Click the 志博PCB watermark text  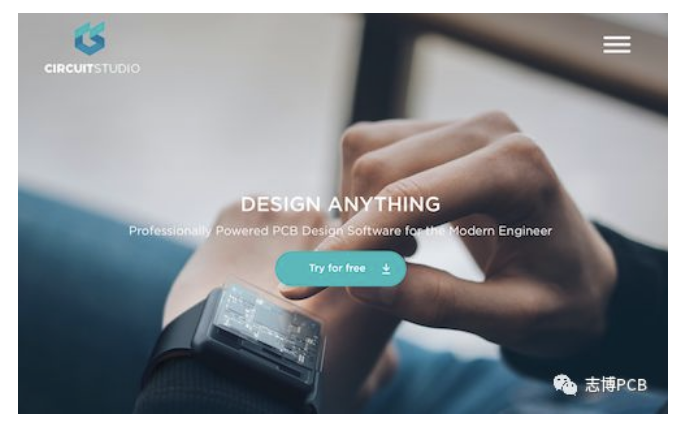click(616, 385)
